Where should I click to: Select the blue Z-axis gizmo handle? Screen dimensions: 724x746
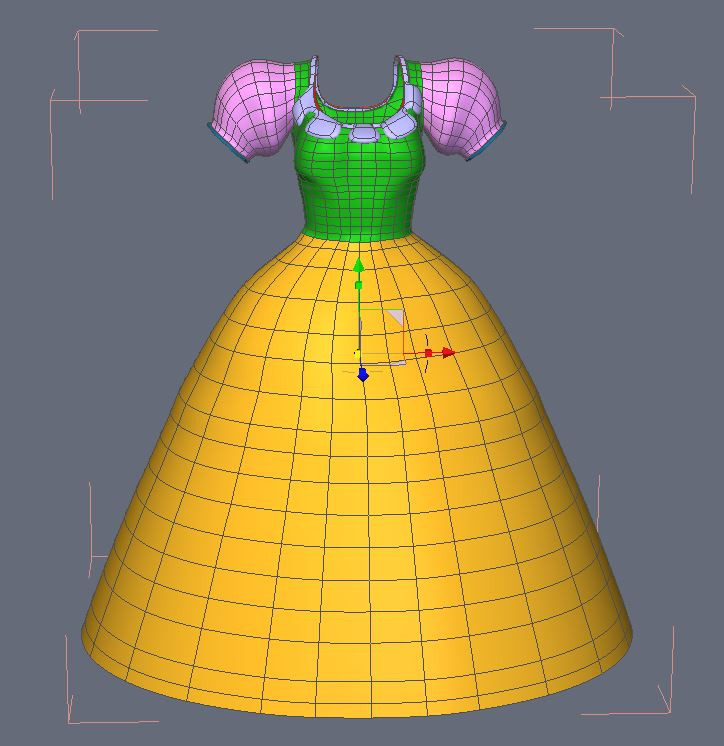click(x=363, y=375)
